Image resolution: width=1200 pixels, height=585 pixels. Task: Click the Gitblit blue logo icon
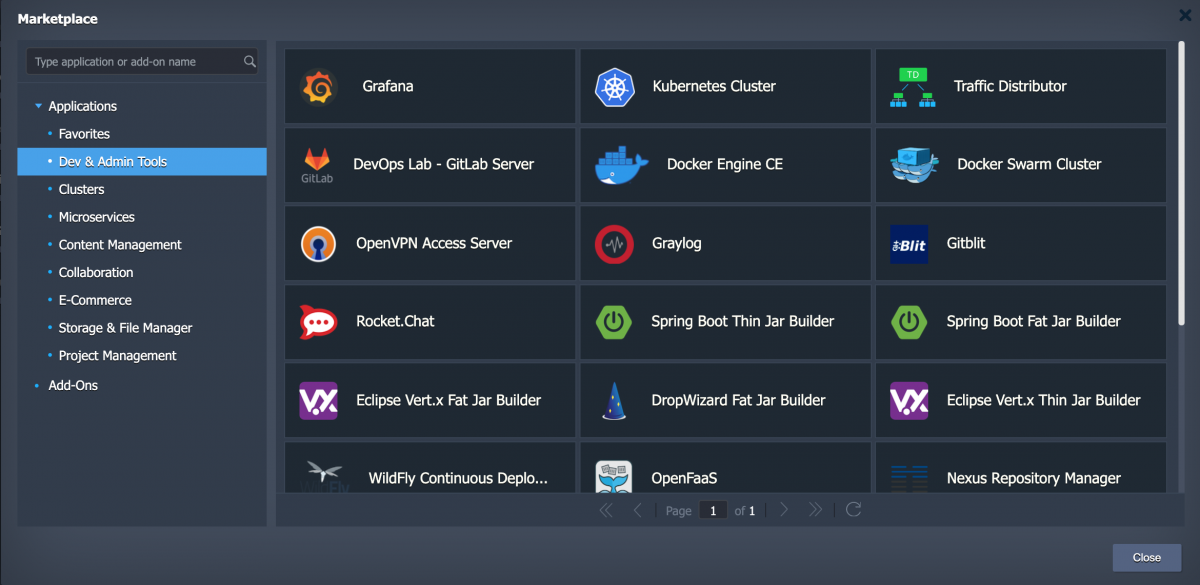click(x=908, y=244)
